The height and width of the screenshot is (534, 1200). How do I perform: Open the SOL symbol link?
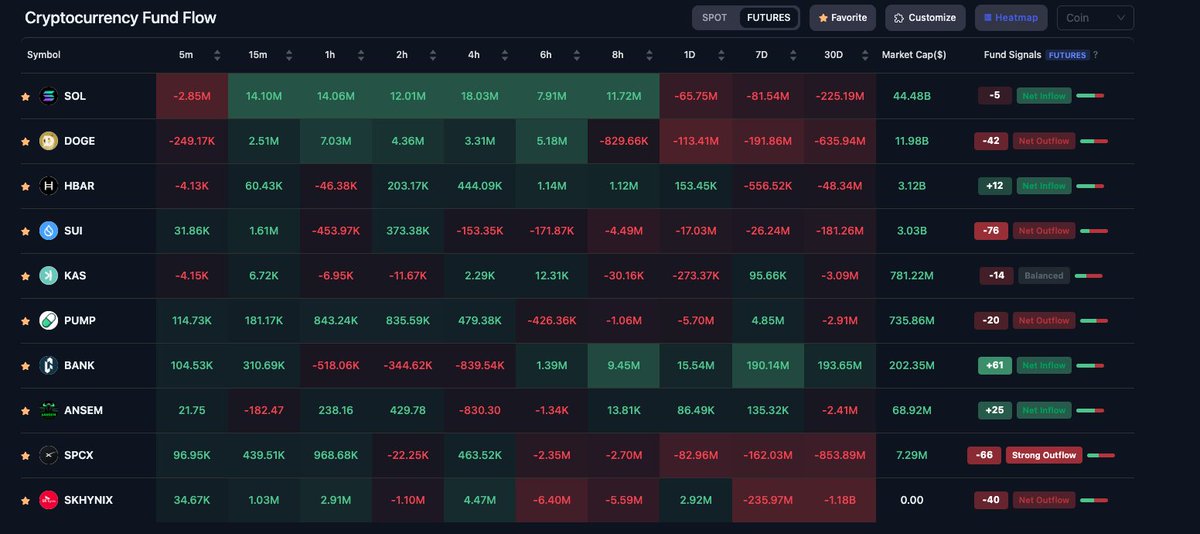(74, 97)
